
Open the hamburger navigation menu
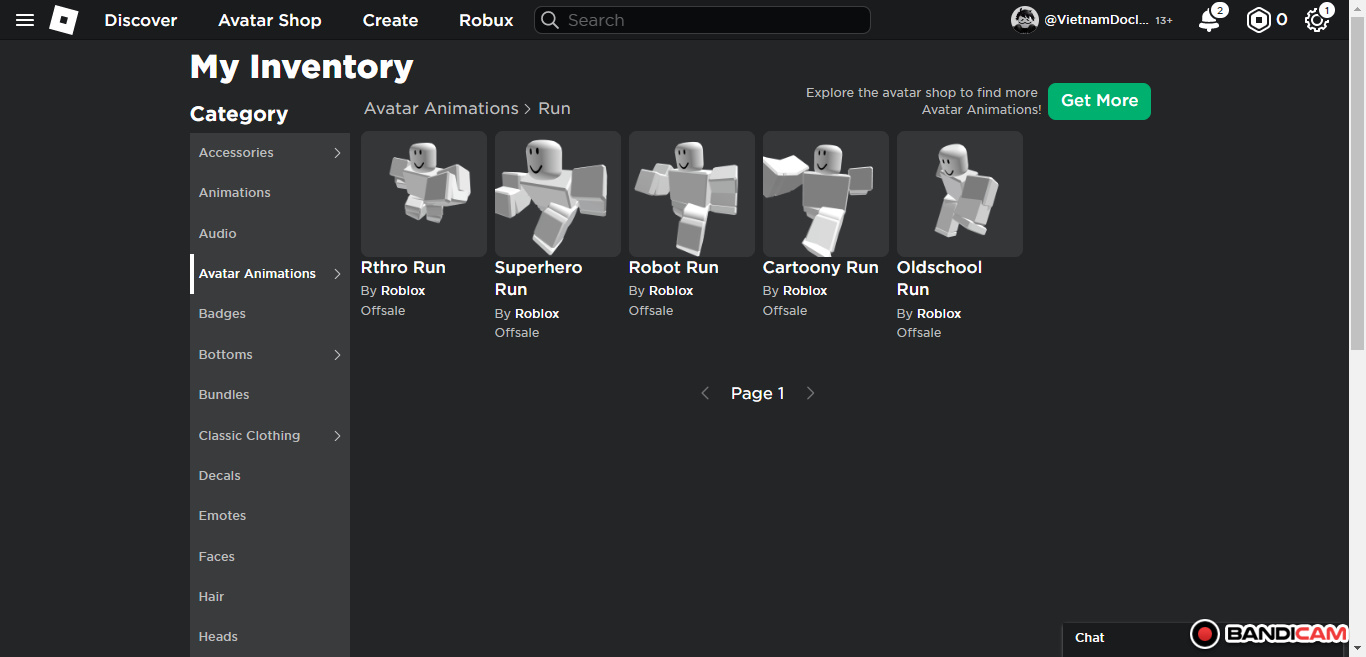click(x=25, y=20)
